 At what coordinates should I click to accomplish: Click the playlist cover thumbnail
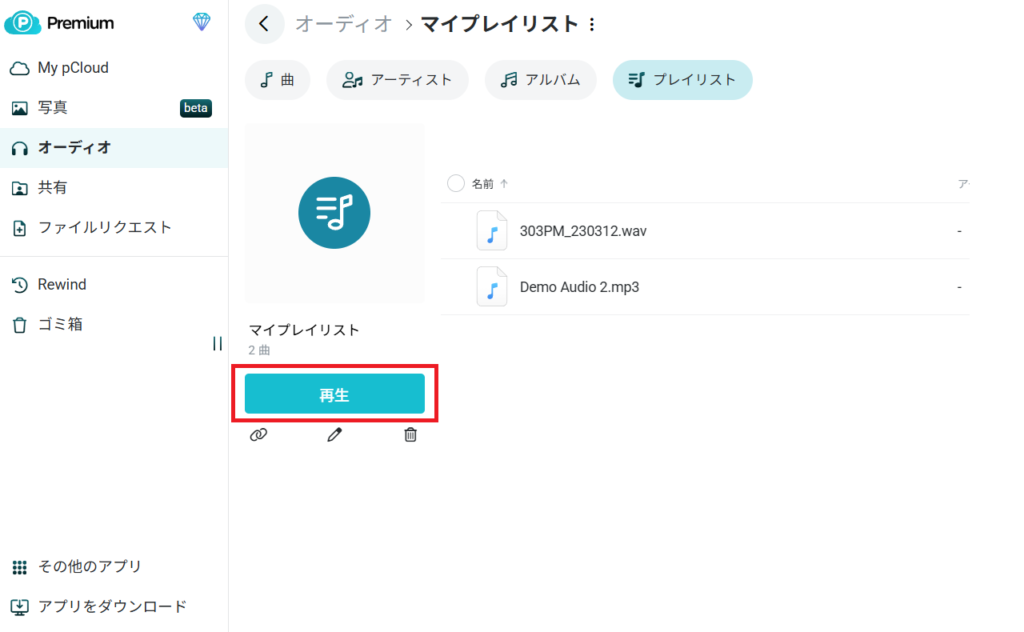[334, 213]
